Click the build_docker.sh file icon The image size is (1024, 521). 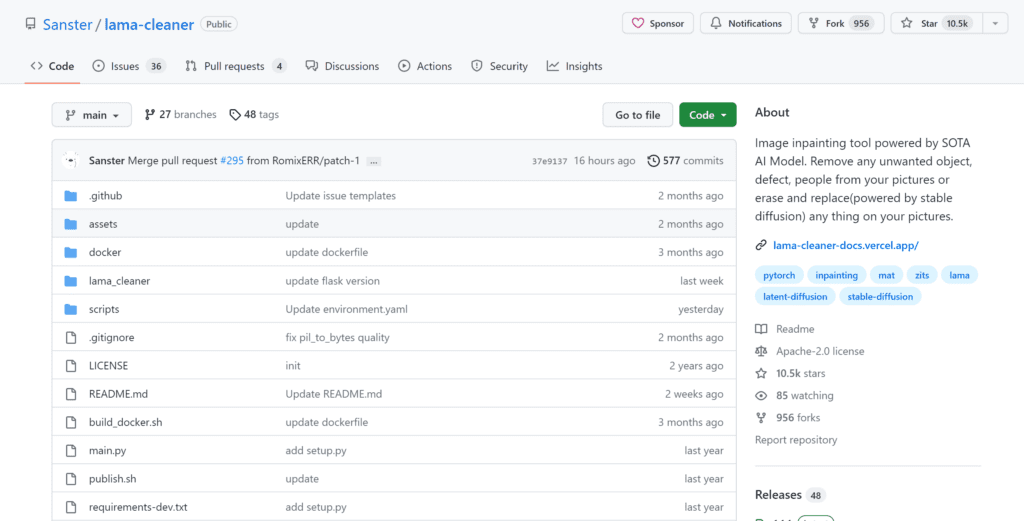pos(71,422)
